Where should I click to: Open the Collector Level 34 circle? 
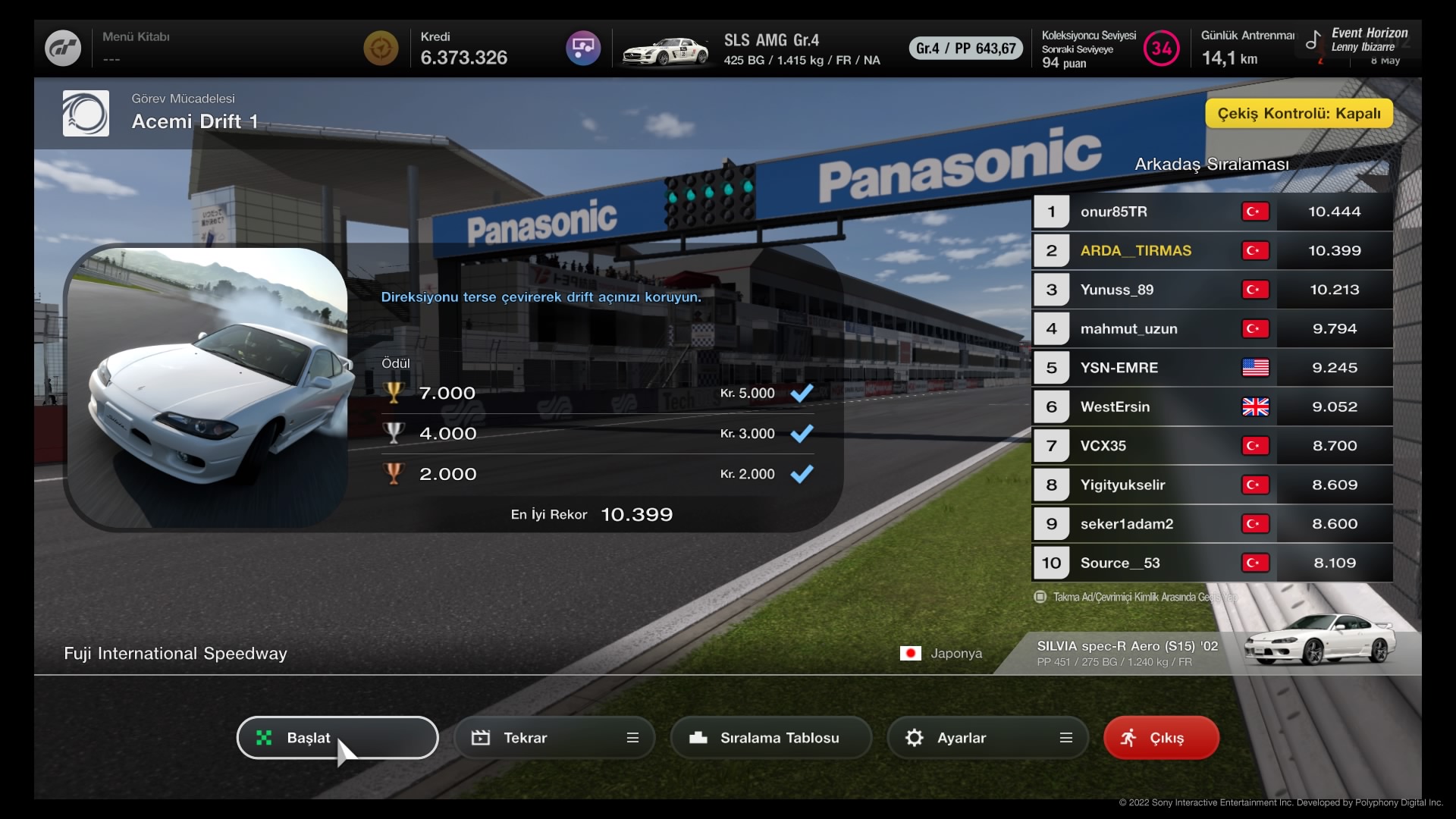click(x=1161, y=49)
